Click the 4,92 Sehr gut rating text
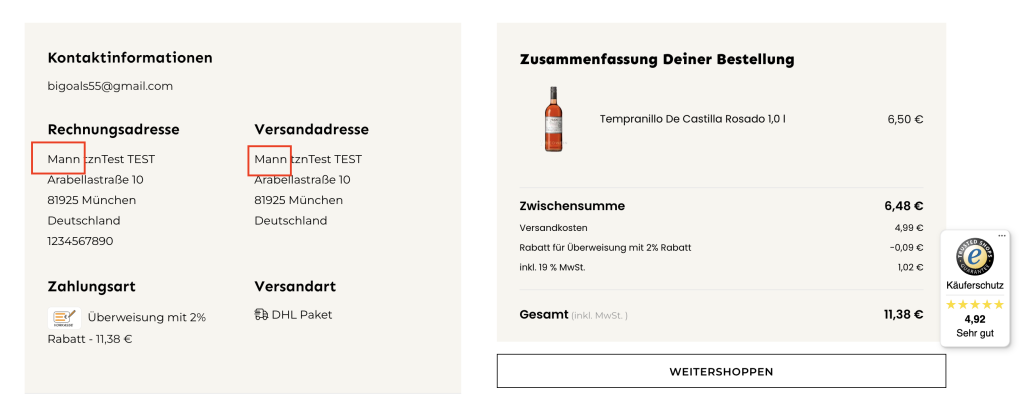1024x399 pixels. [975, 326]
